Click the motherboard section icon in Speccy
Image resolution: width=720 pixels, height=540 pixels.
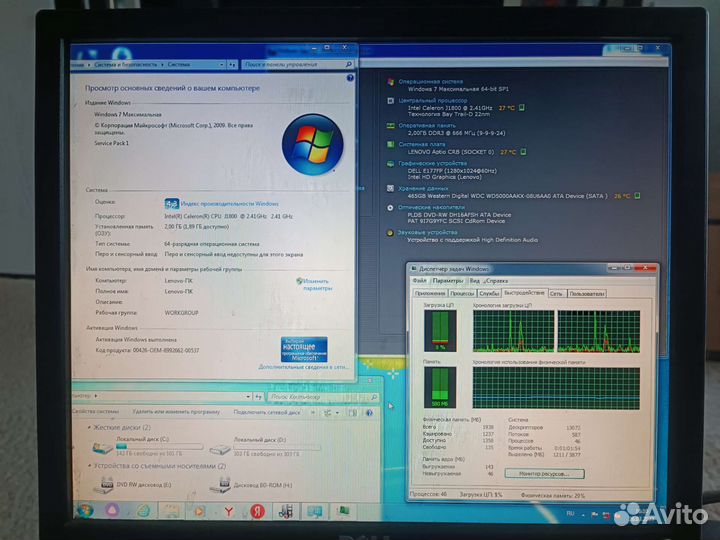[x=390, y=145]
